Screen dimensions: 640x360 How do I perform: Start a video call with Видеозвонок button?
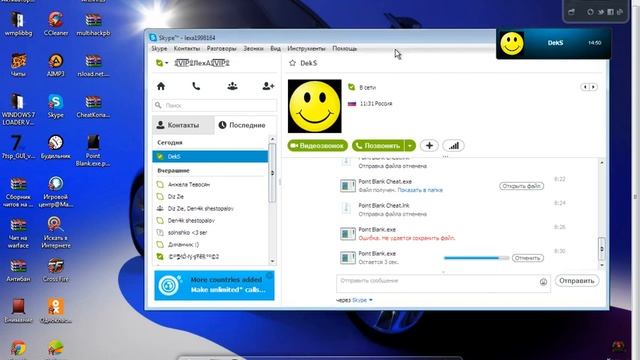click(x=318, y=146)
